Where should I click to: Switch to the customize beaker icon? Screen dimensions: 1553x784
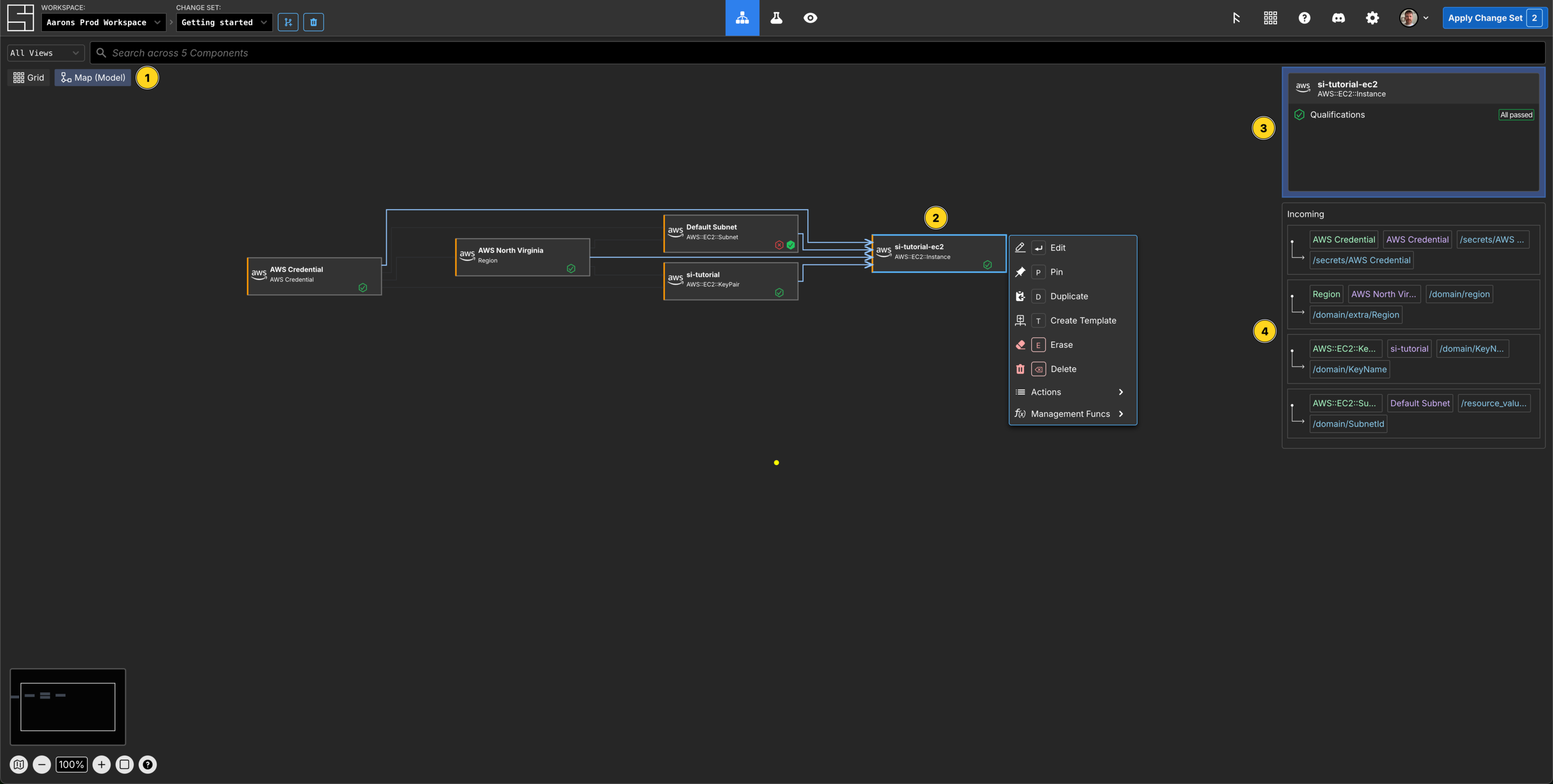(776, 18)
